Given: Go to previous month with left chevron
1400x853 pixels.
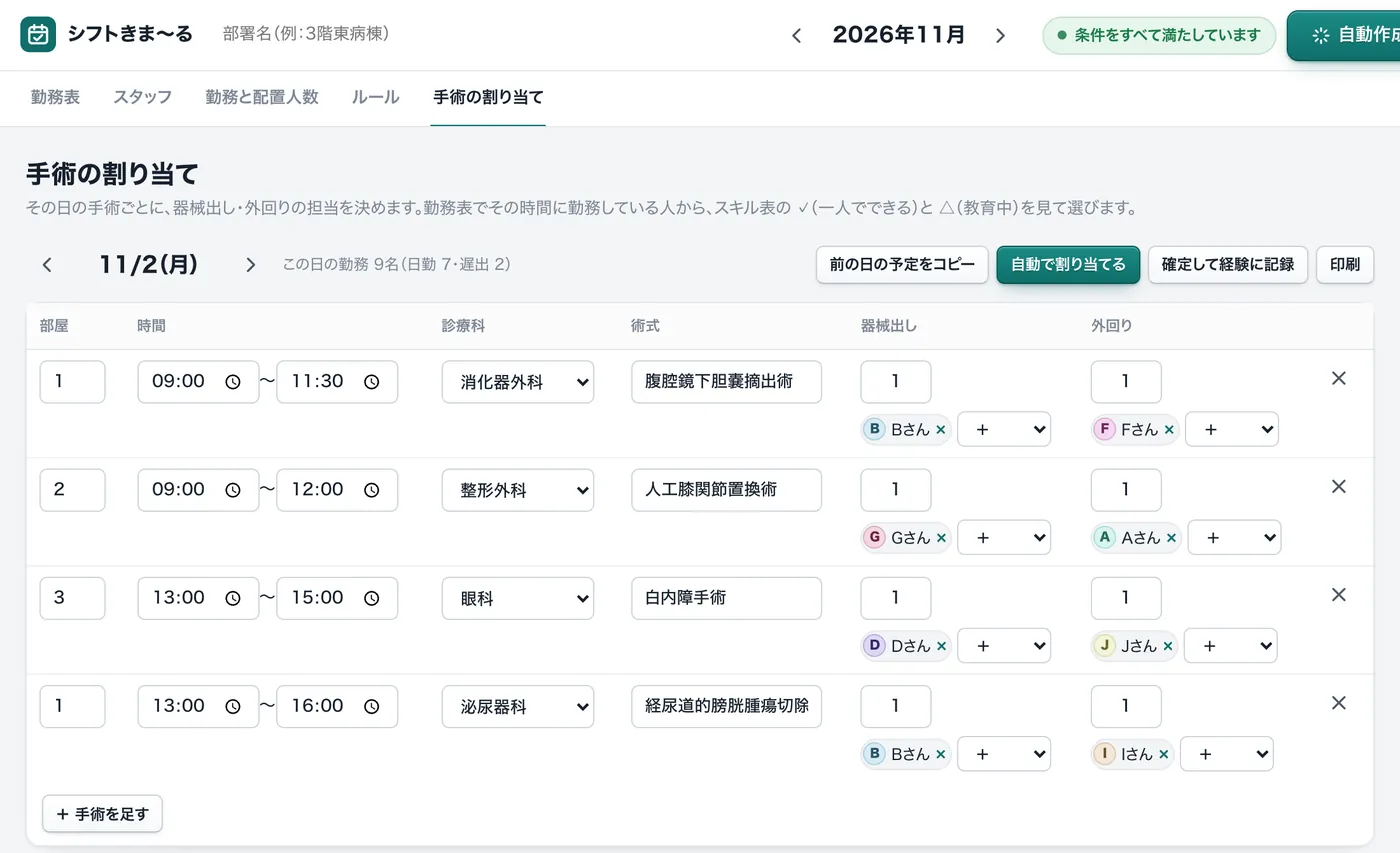Looking at the screenshot, I should 797,35.
